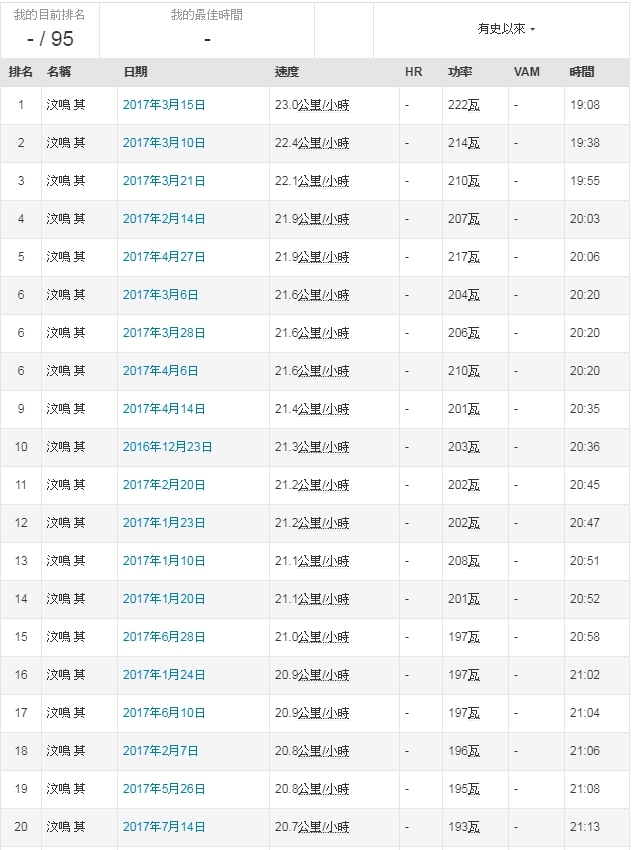Open the 2017年2月14日 activity link

(x=164, y=219)
